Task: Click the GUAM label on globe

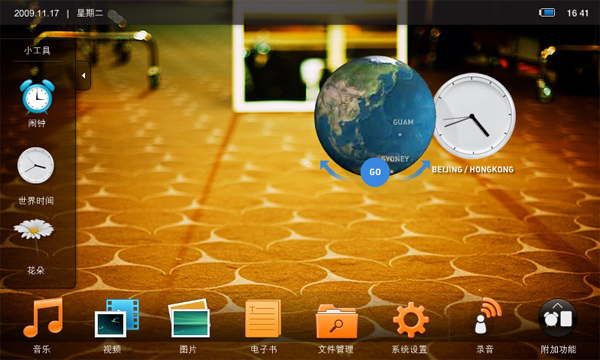Action: coord(403,122)
